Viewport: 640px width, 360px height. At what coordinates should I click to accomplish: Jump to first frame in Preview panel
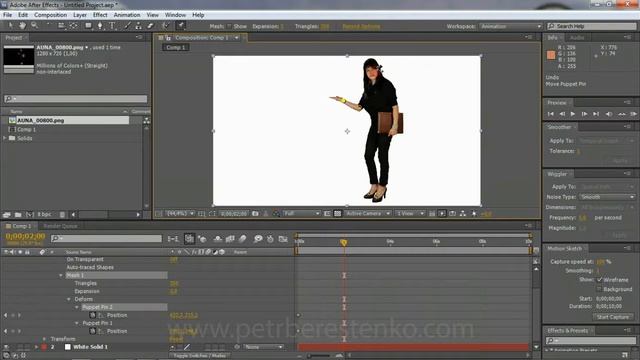click(x=551, y=114)
